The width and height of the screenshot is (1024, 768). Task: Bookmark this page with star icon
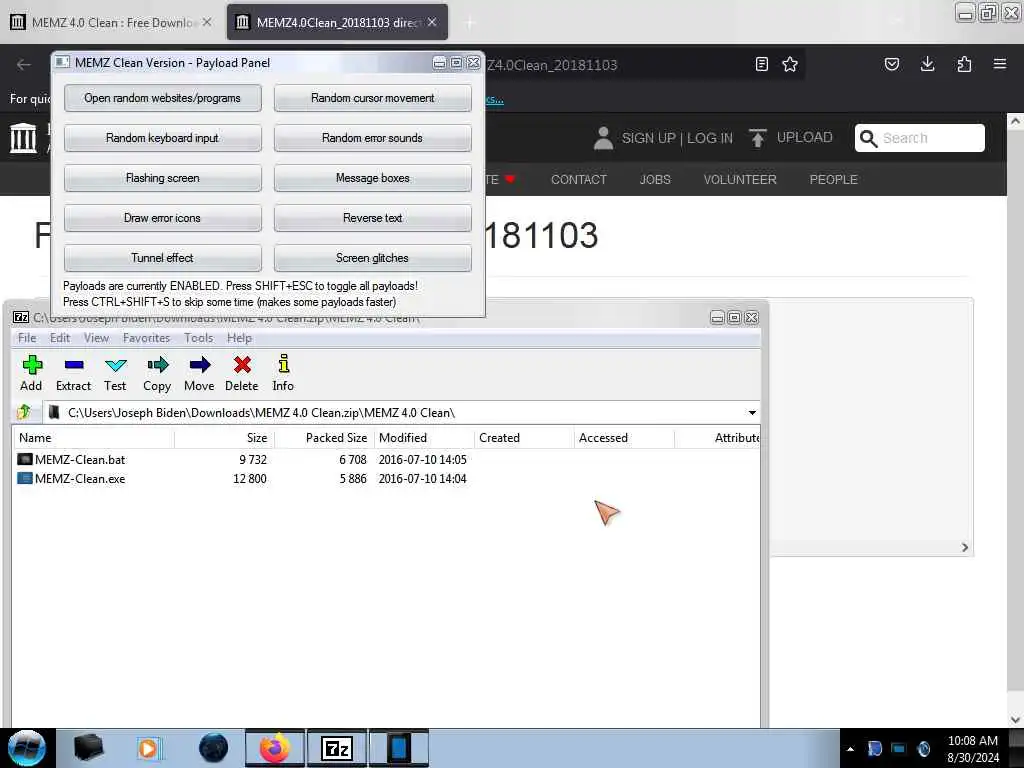point(790,64)
